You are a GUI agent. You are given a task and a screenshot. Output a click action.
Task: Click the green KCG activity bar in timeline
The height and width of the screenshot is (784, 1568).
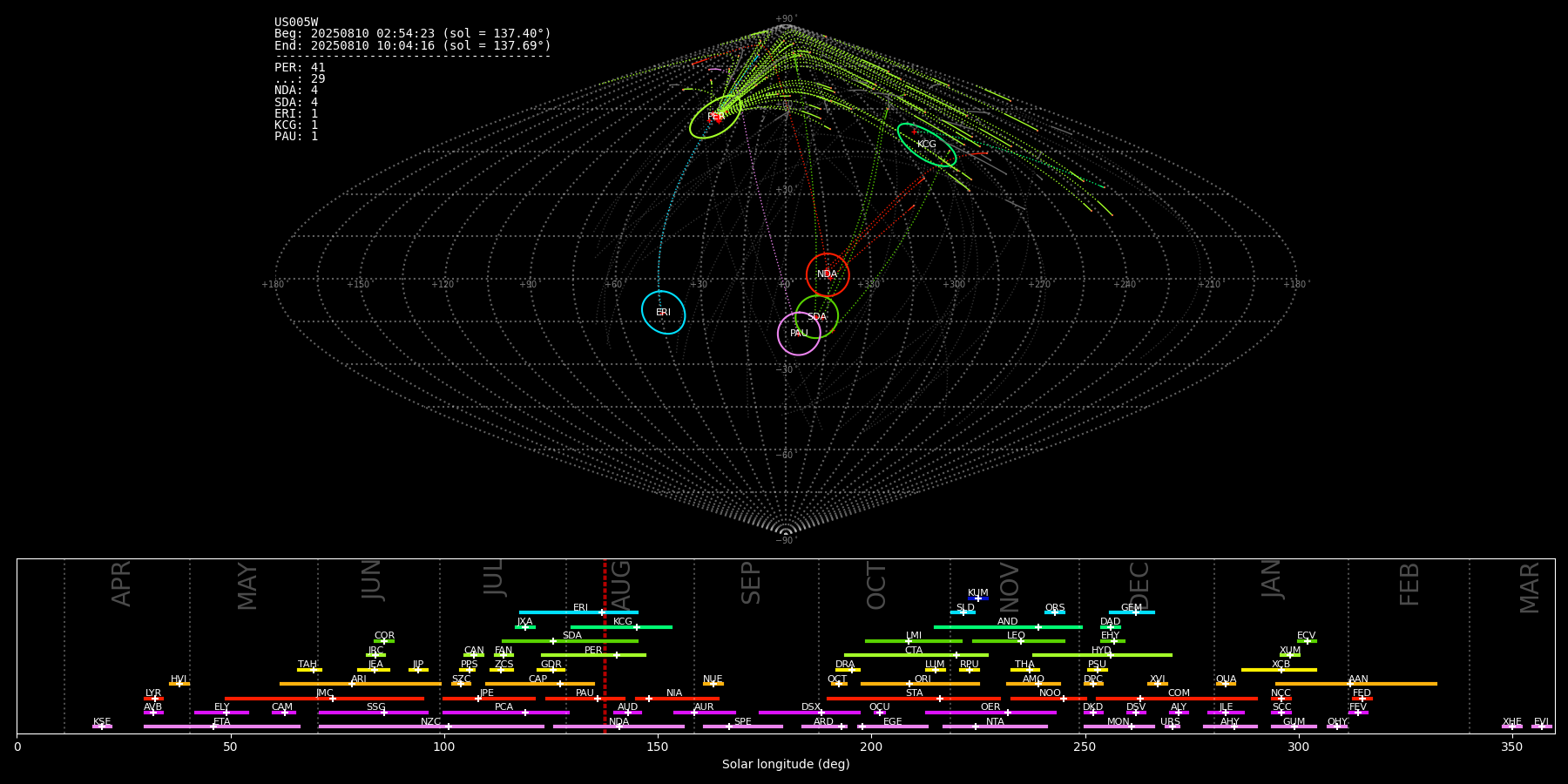621,627
